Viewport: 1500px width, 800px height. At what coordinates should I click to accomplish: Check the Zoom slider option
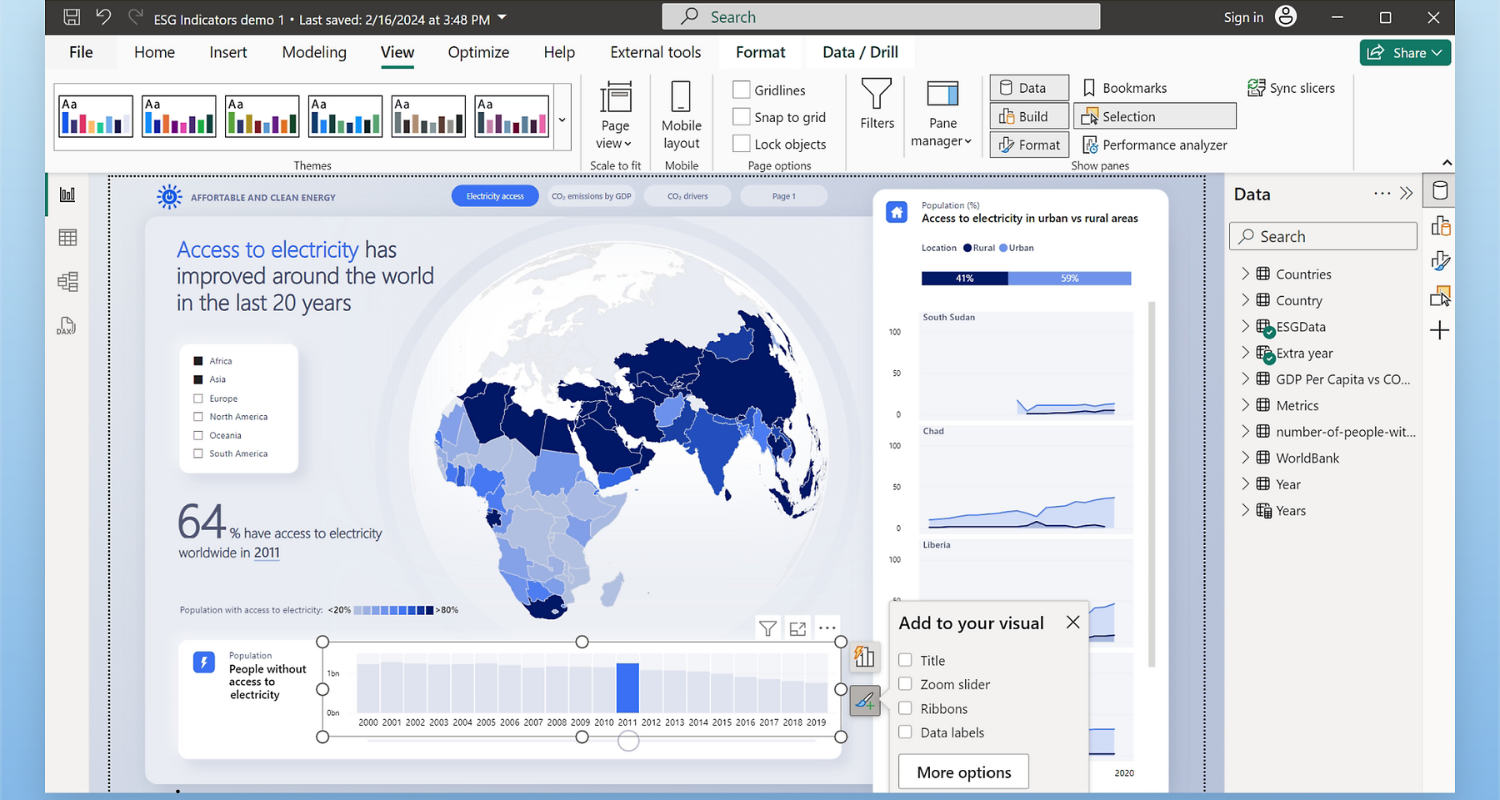905,684
